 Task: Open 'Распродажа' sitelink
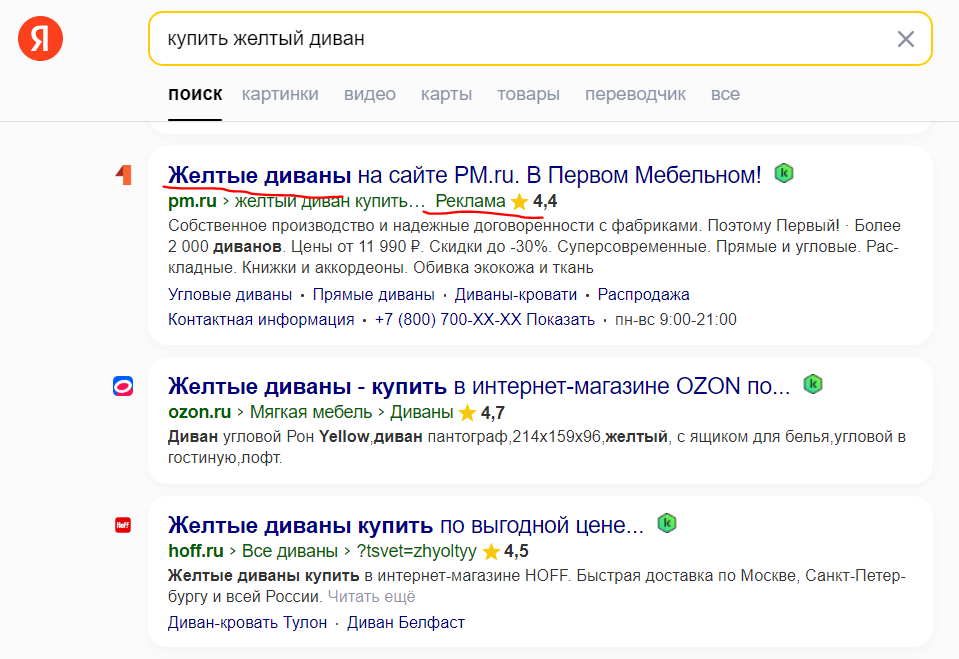pyautogui.click(x=643, y=294)
